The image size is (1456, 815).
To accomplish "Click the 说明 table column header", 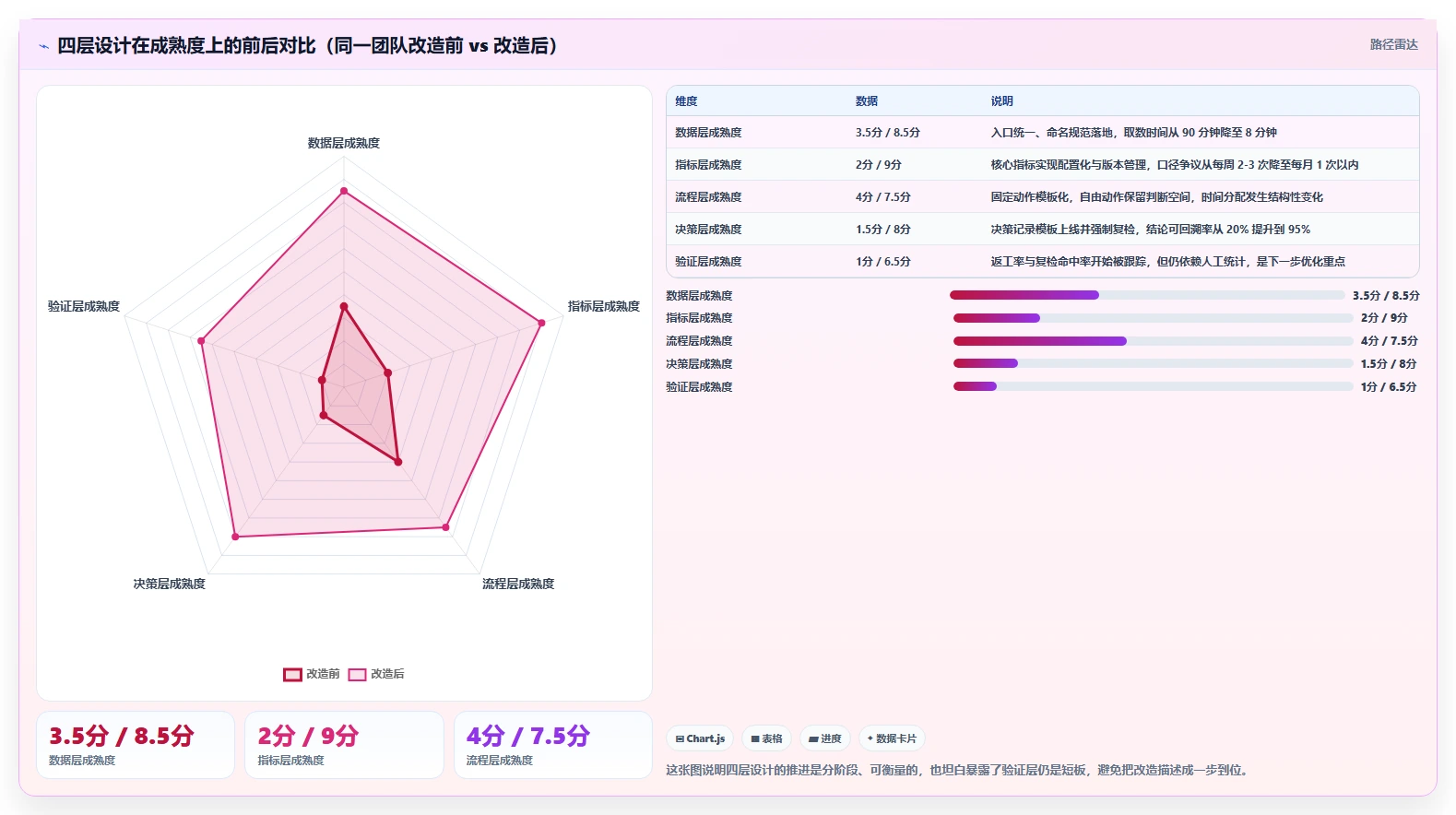I will [x=1002, y=101].
